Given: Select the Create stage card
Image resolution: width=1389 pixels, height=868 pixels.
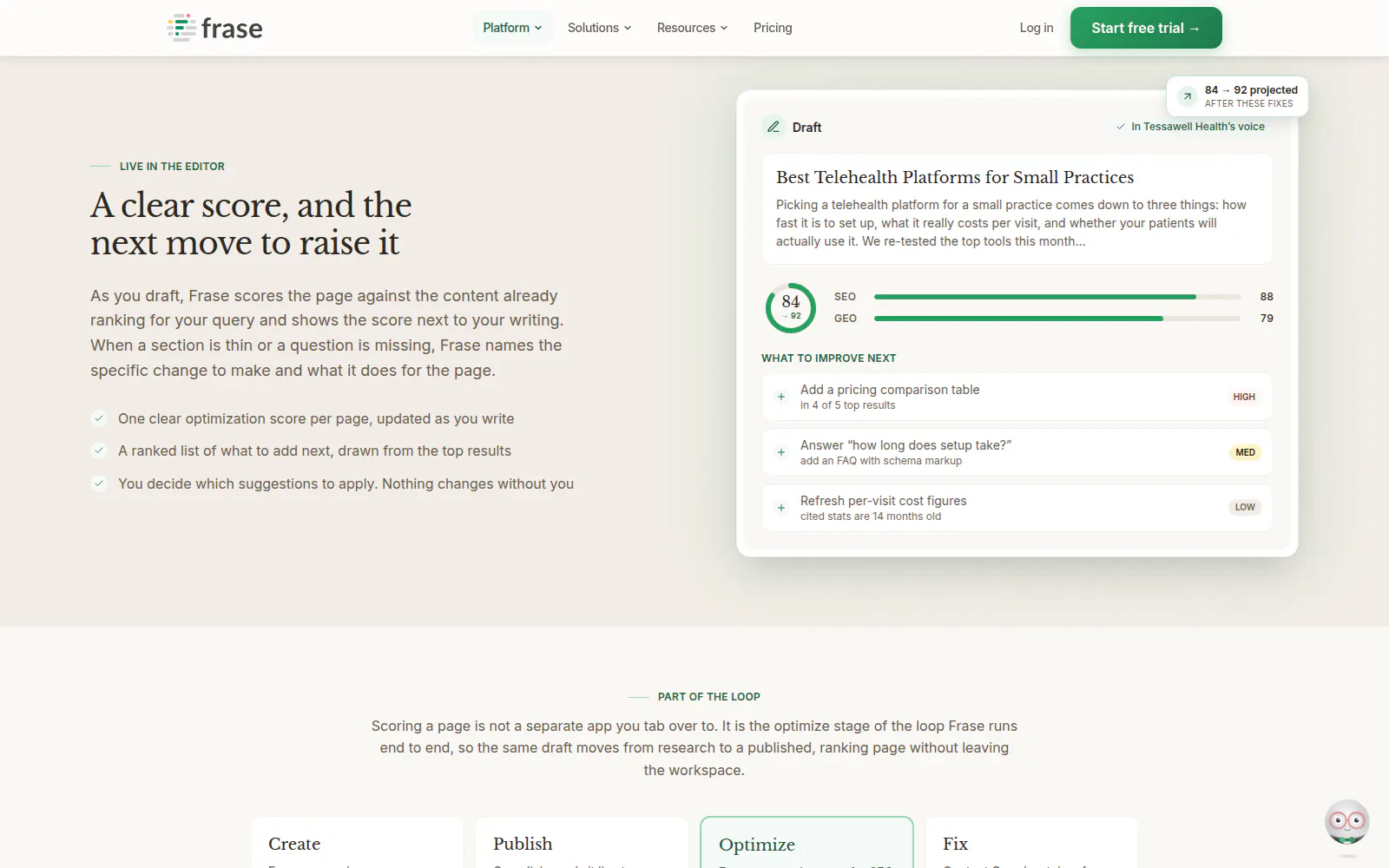Looking at the screenshot, I should 357,843.
